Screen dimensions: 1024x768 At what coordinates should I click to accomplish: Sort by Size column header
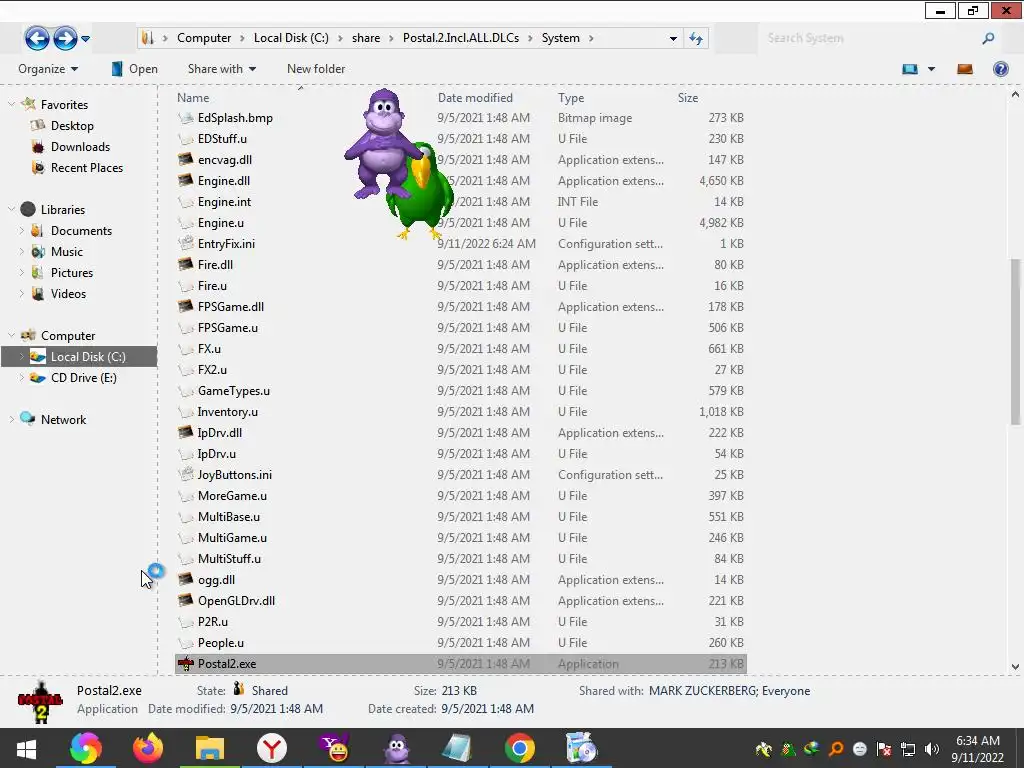pyautogui.click(x=688, y=97)
